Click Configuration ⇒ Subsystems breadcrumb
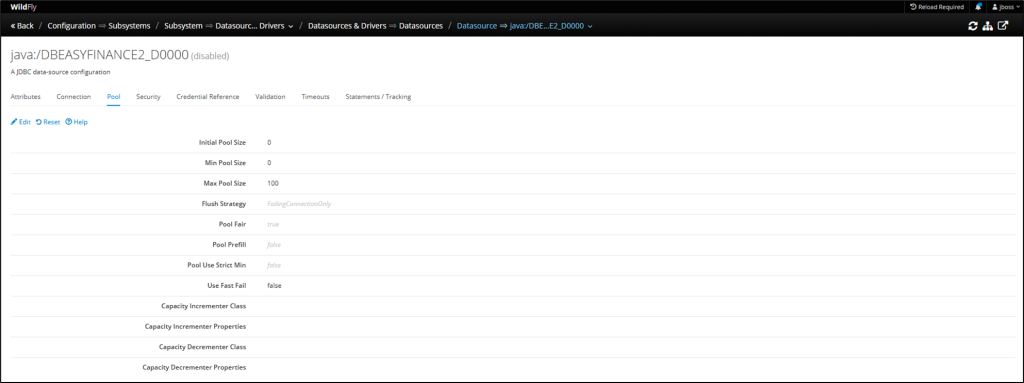Image resolution: width=1024 pixels, height=383 pixels. click(x=99, y=26)
